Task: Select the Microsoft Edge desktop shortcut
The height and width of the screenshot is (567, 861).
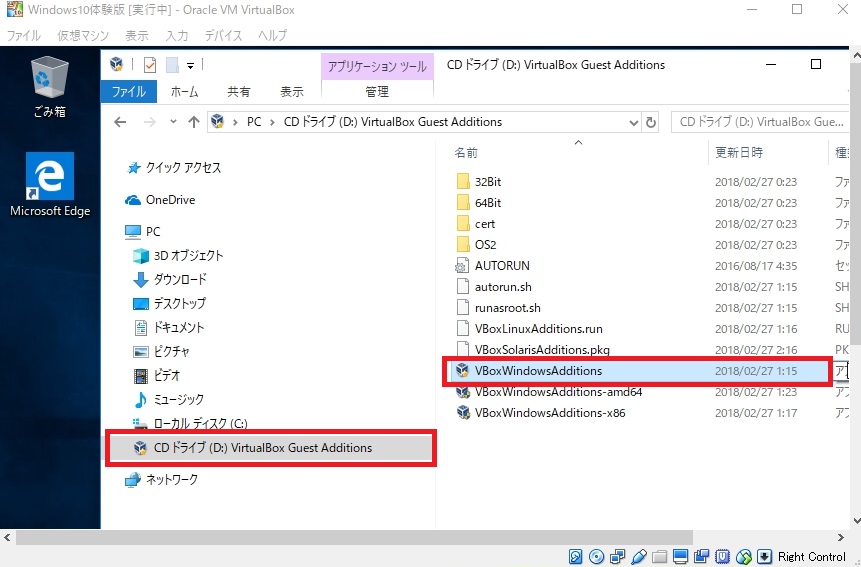Action: pyautogui.click(x=50, y=185)
